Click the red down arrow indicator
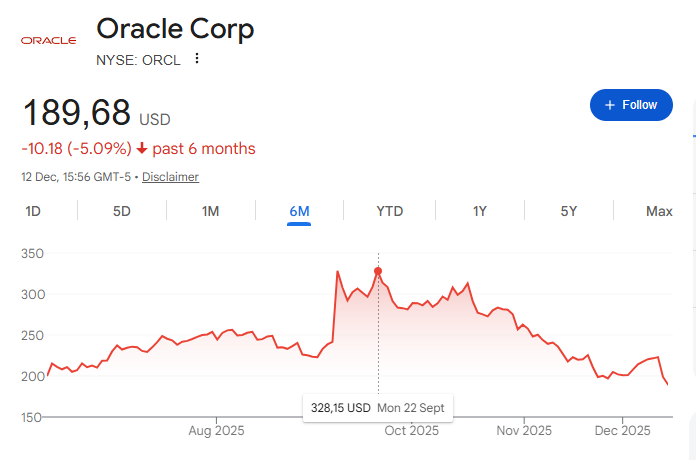The width and height of the screenshot is (696, 460). (142, 149)
